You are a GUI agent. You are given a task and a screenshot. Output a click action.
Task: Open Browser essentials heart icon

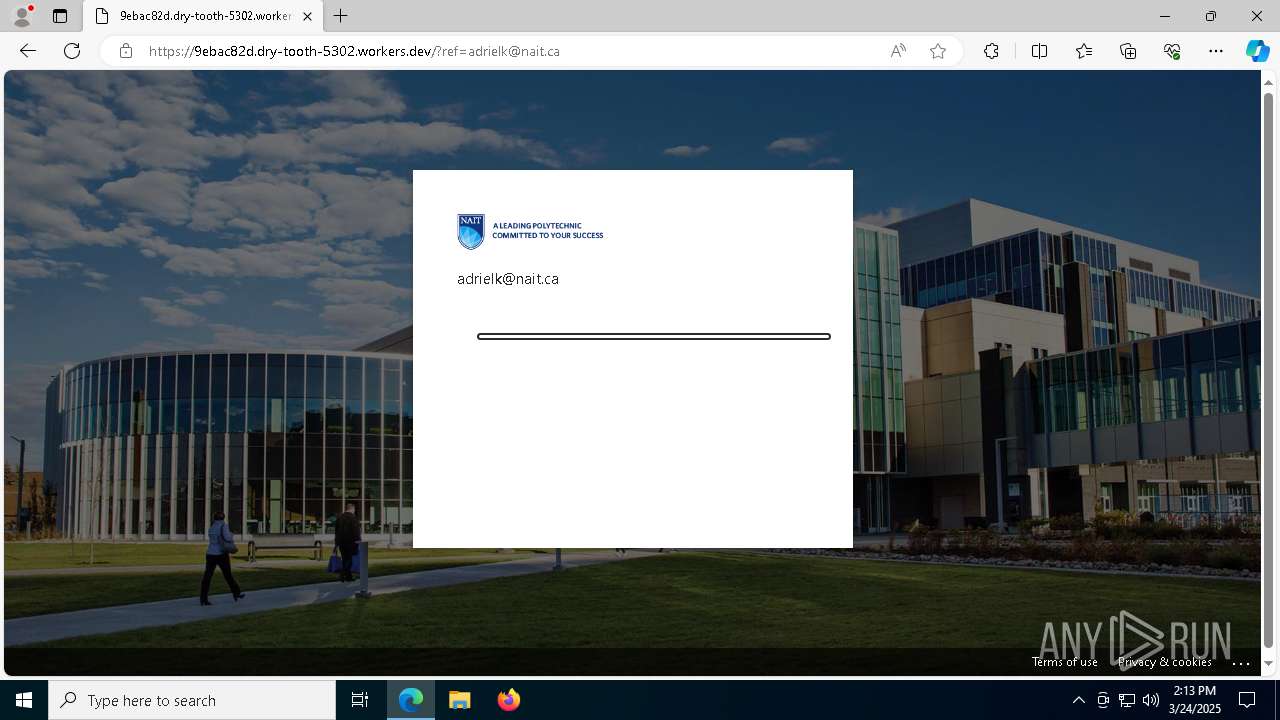click(x=1172, y=51)
